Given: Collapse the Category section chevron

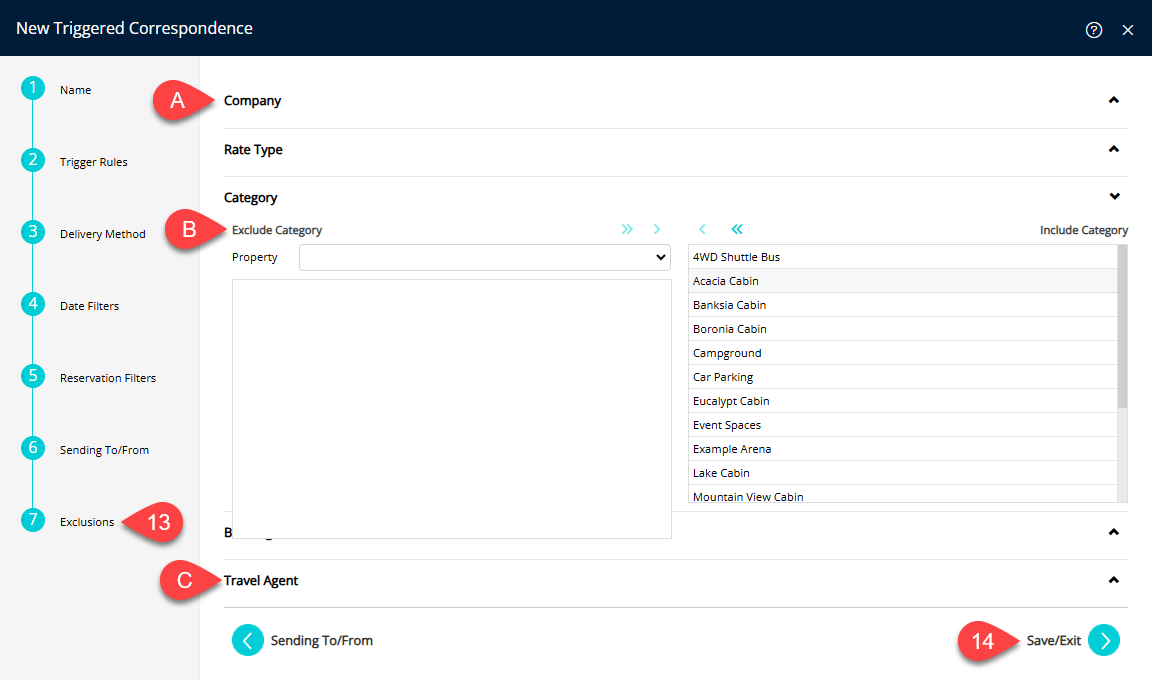Looking at the screenshot, I should click(1115, 196).
